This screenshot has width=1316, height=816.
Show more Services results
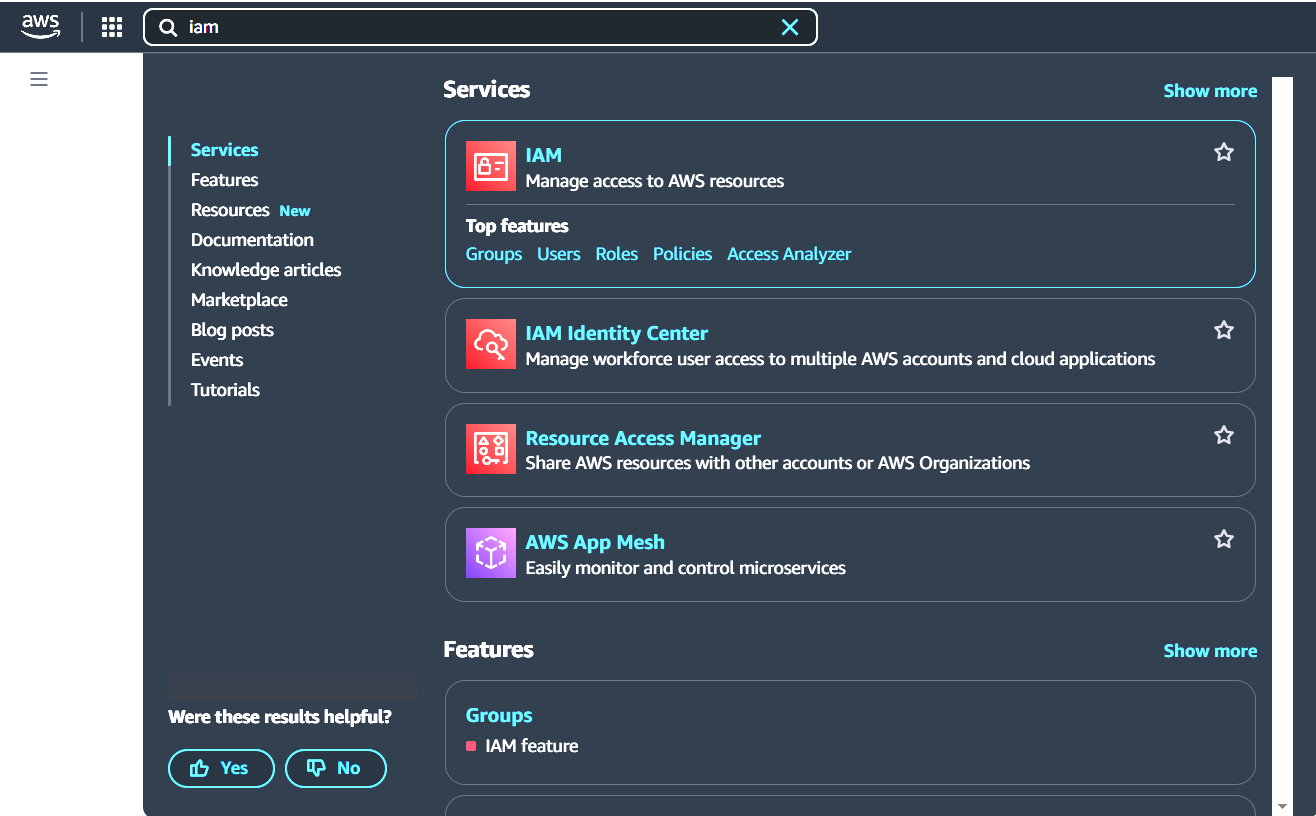[1210, 90]
